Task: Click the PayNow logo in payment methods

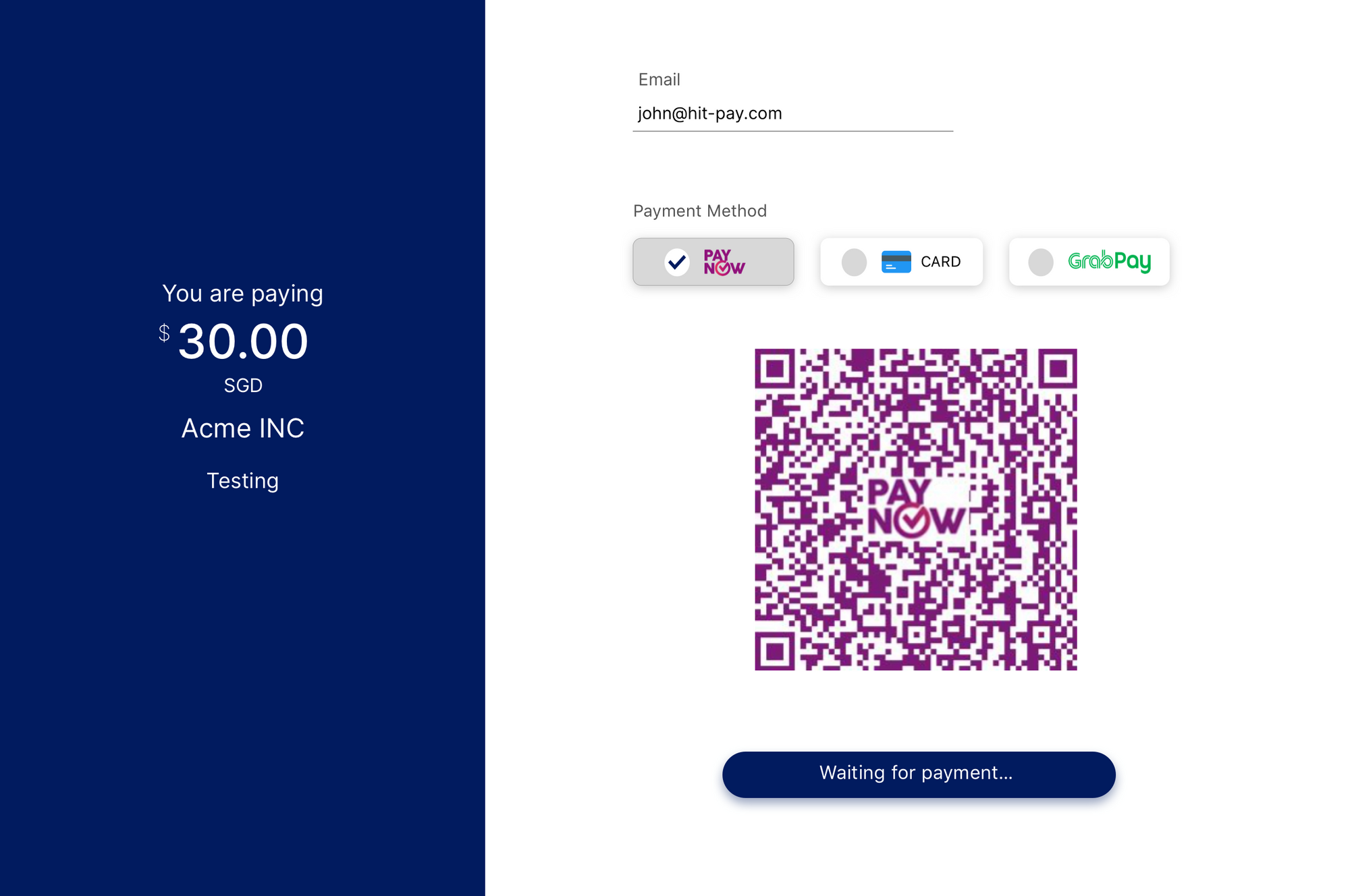Action: tap(724, 262)
